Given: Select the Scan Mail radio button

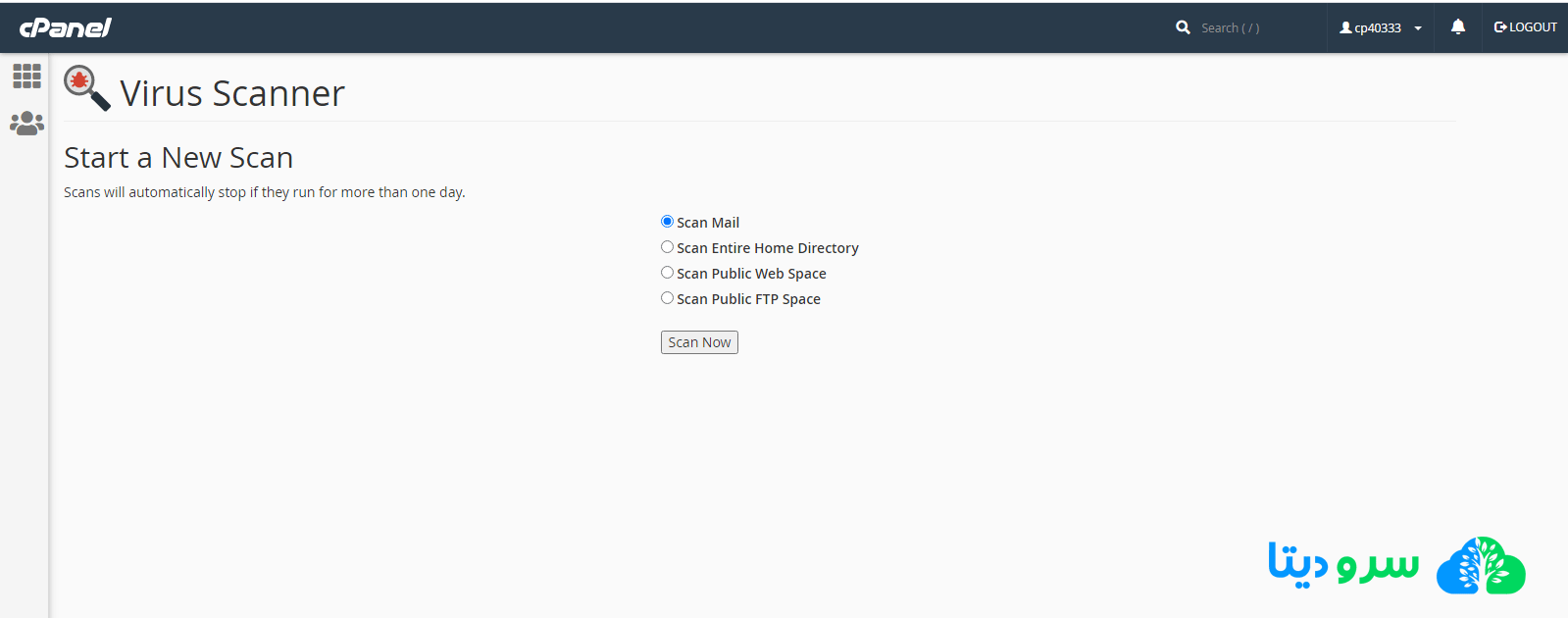Looking at the screenshot, I should 667,222.
